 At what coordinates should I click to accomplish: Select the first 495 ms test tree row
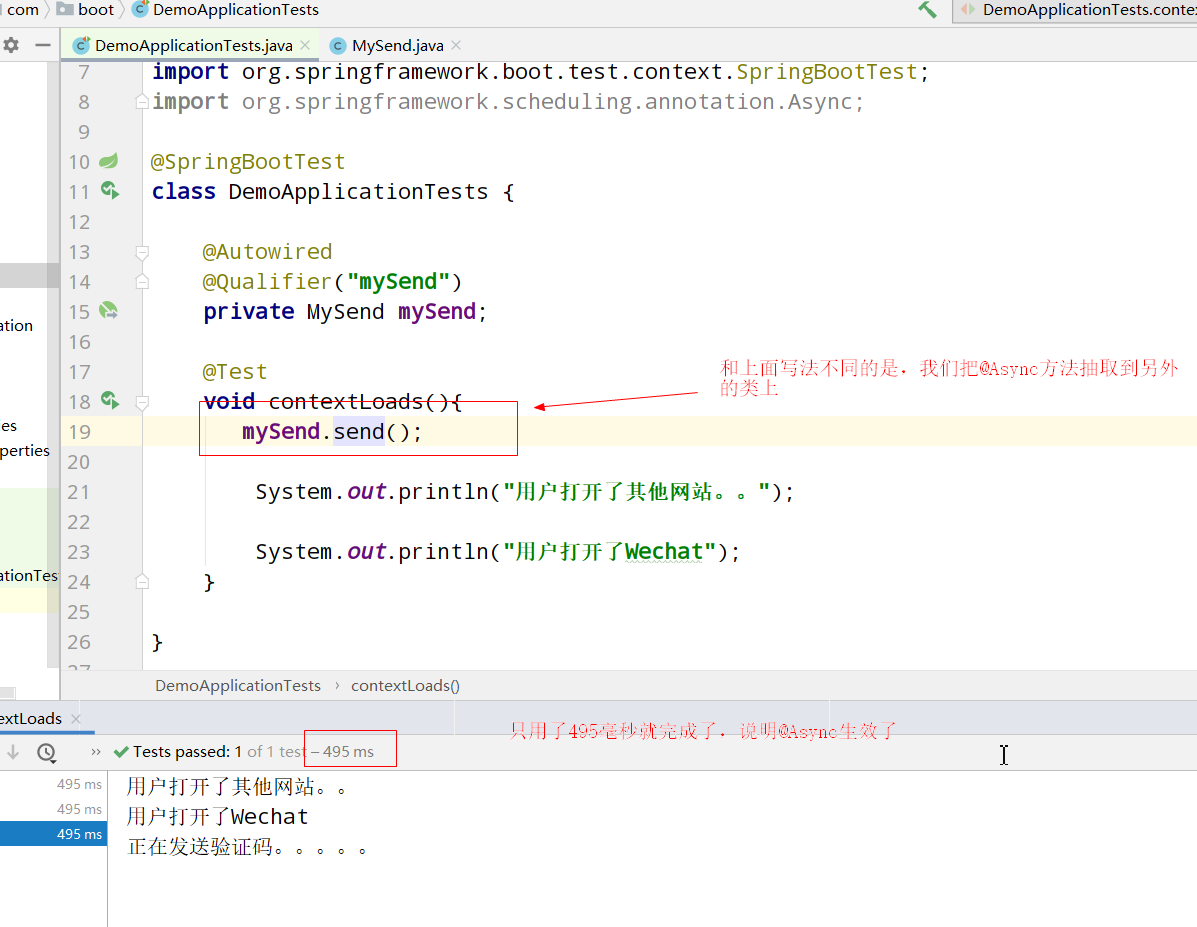(53, 784)
